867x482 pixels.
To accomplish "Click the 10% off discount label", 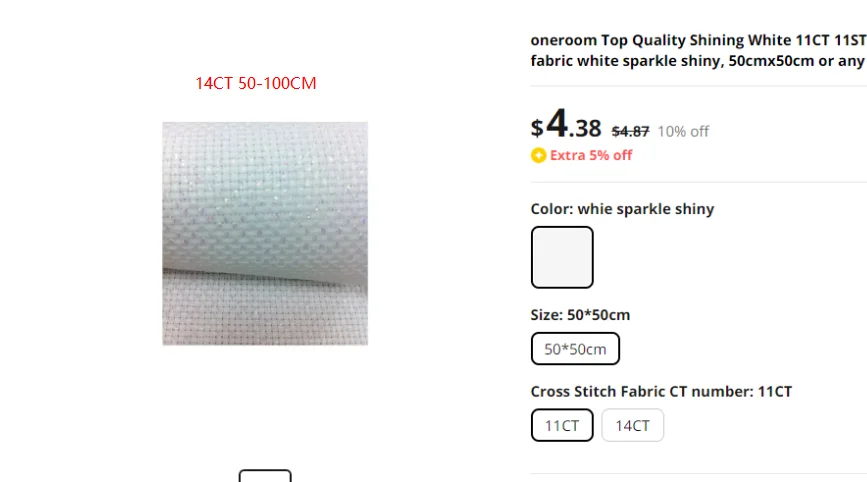I will 683,132.
